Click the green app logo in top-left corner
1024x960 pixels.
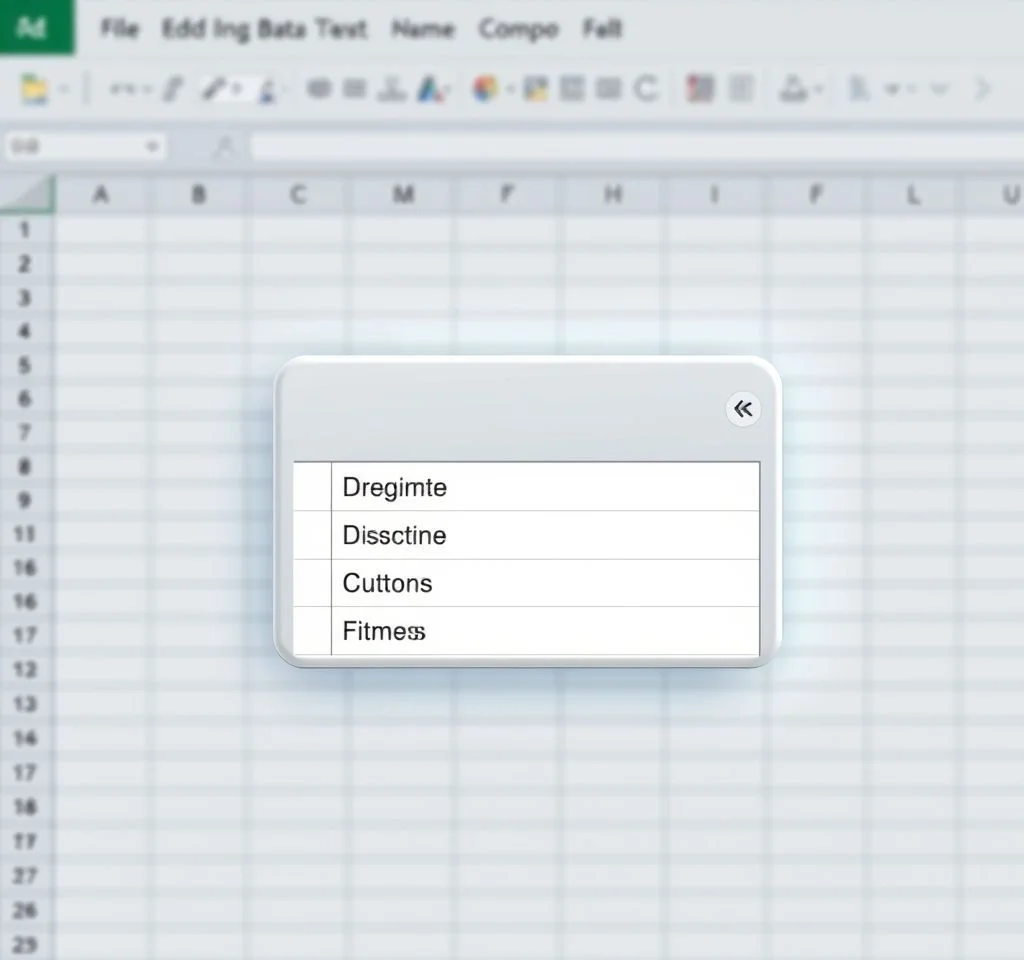(x=36, y=27)
